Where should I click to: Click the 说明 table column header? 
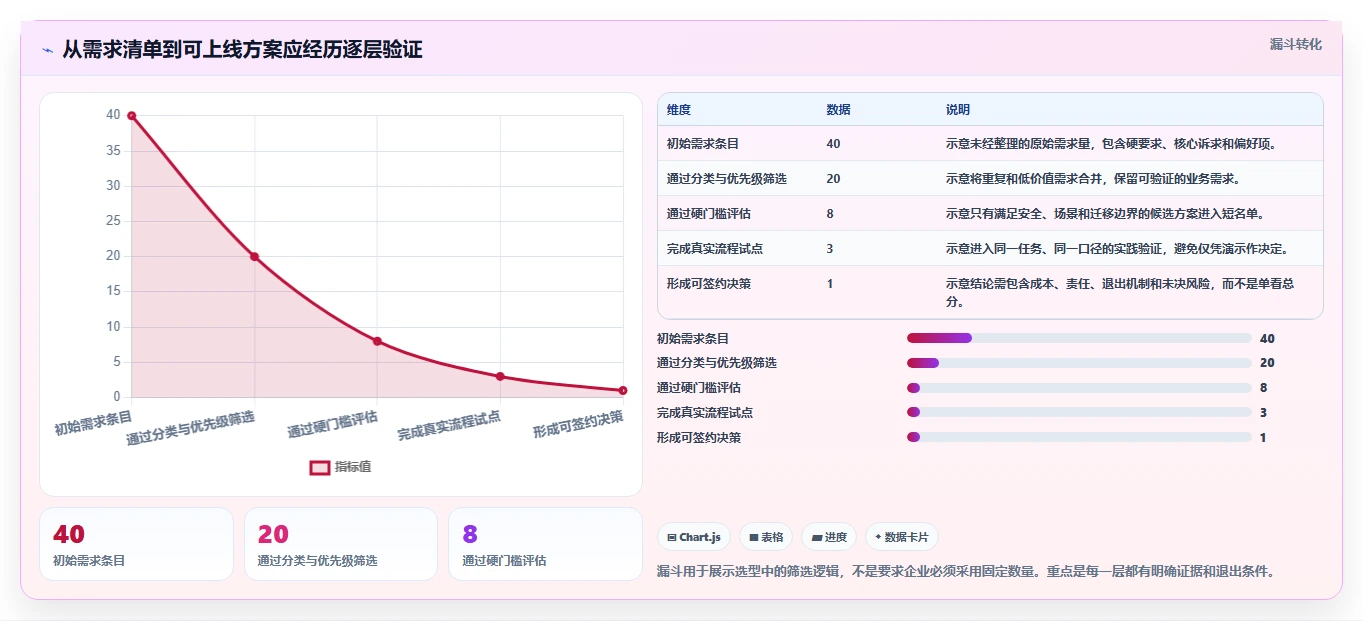click(x=958, y=110)
